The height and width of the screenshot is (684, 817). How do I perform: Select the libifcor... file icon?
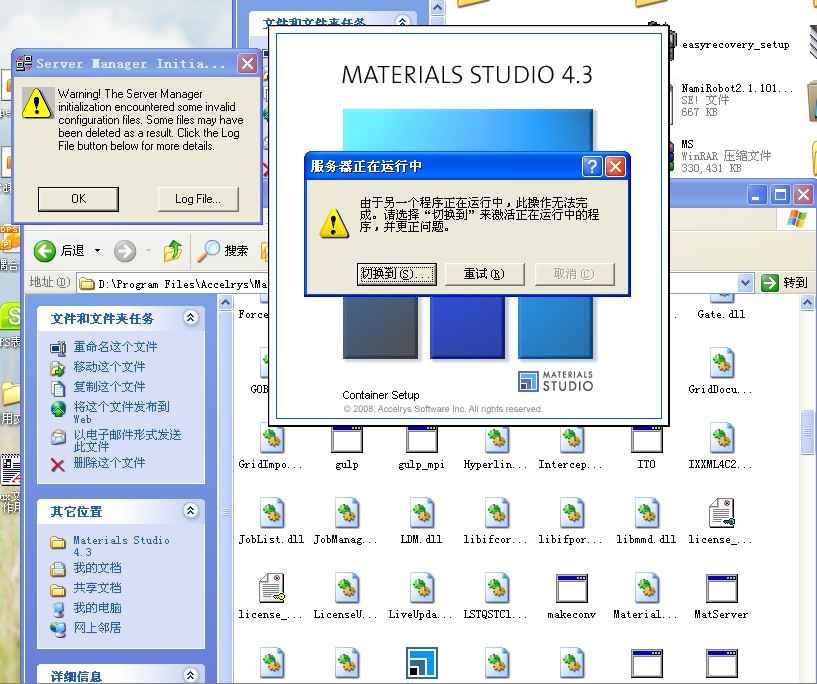click(497, 513)
